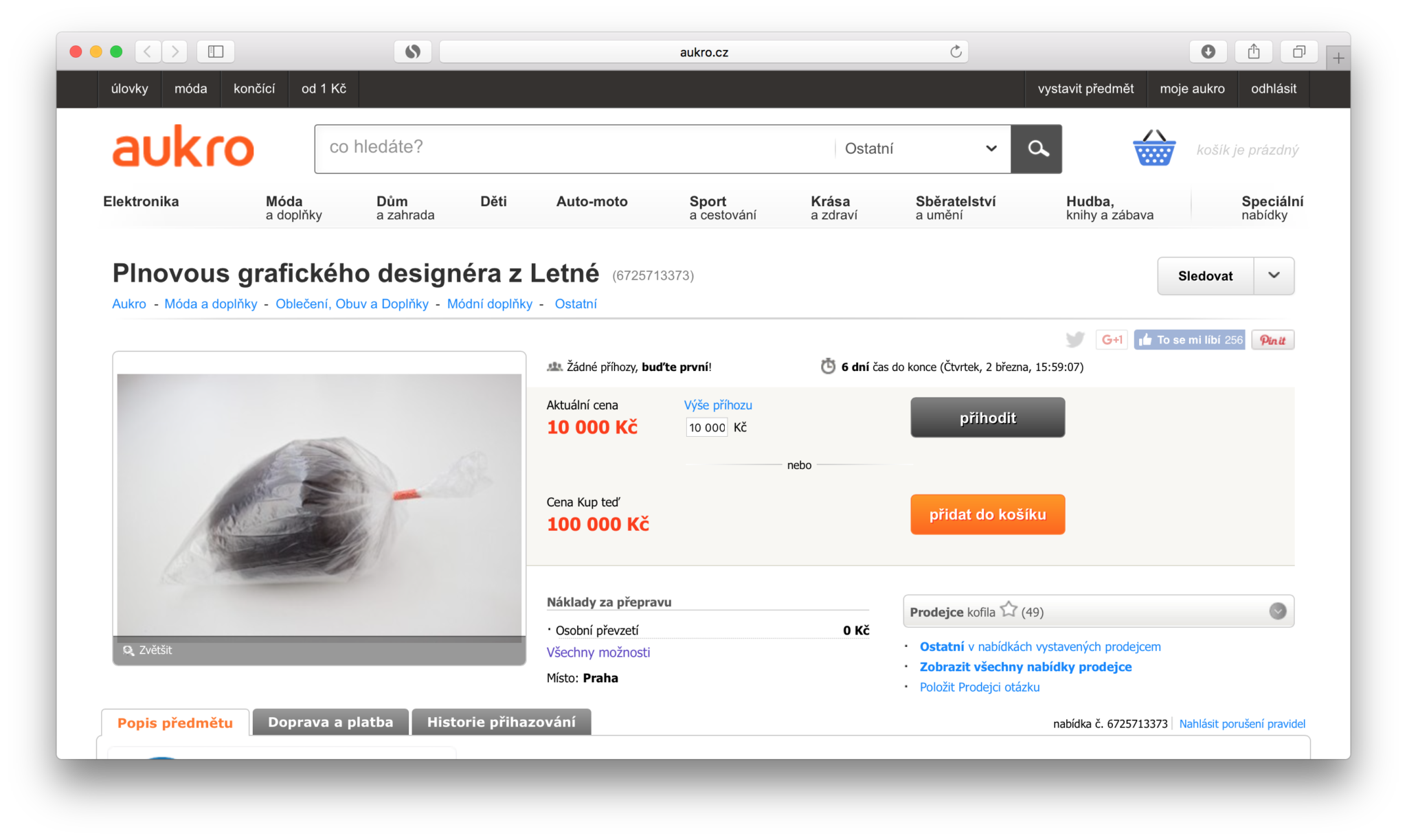
Task: Open the shopping basket icon
Action: pos(1153,149)
